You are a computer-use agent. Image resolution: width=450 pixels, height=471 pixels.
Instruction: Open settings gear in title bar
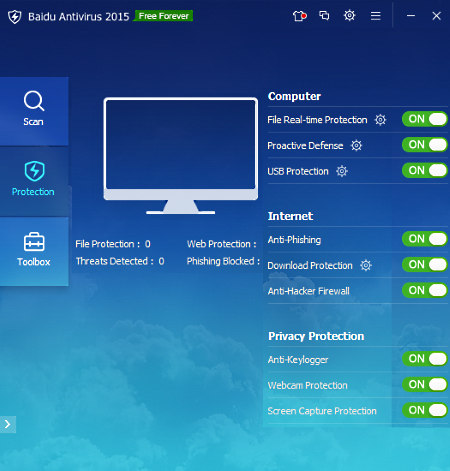tap(349, 16)
